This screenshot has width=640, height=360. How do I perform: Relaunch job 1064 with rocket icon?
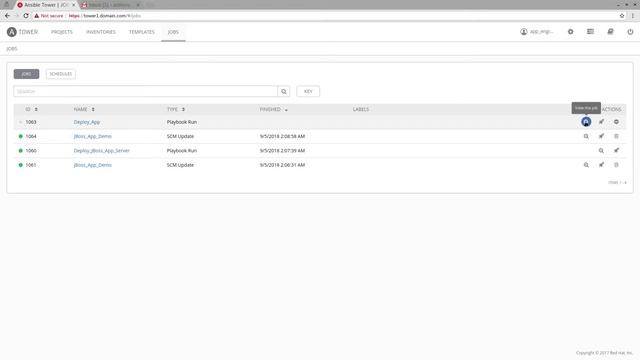point(601,136)
